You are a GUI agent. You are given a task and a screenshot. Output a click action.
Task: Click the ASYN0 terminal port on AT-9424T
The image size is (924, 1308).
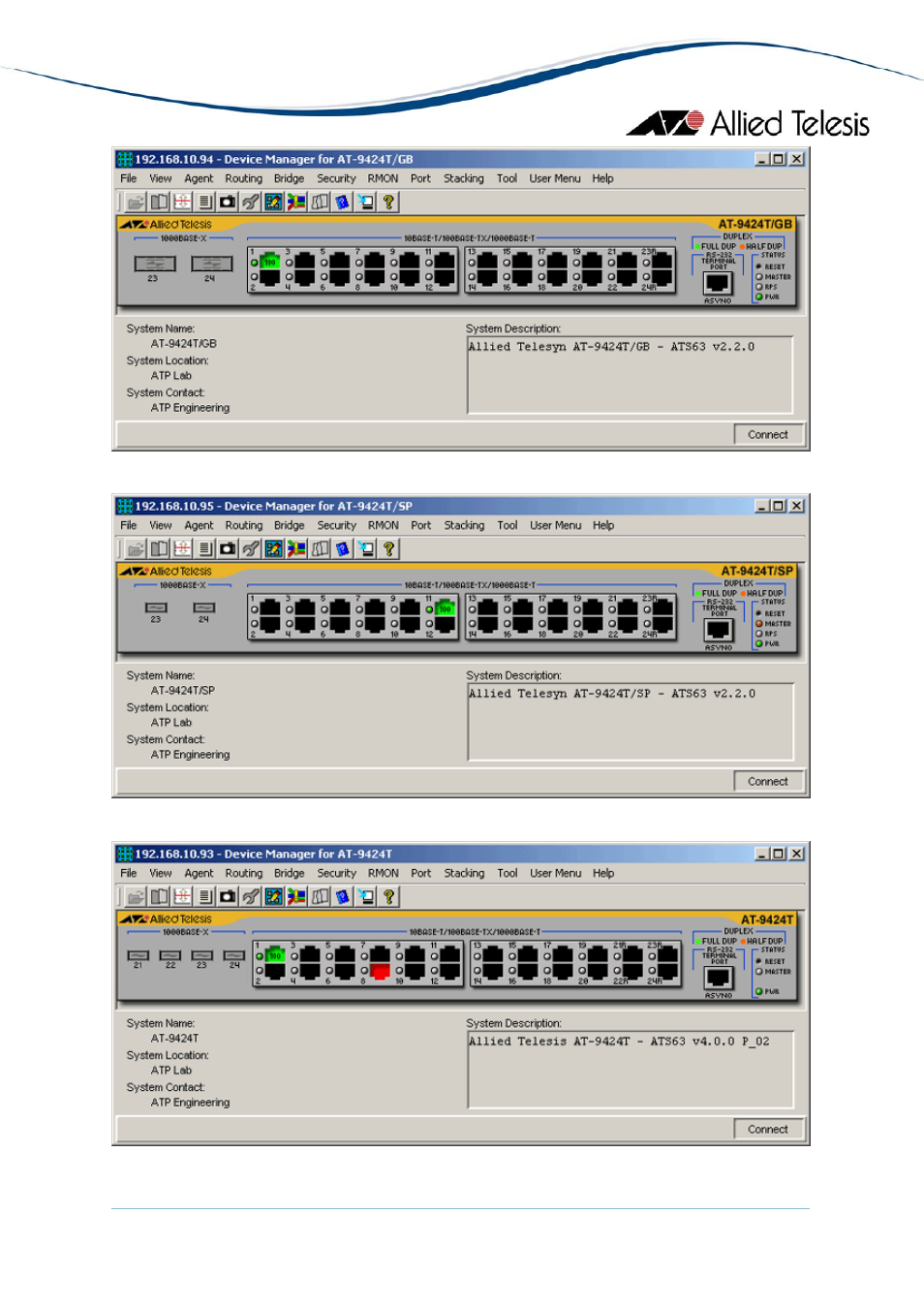[719, 978]
